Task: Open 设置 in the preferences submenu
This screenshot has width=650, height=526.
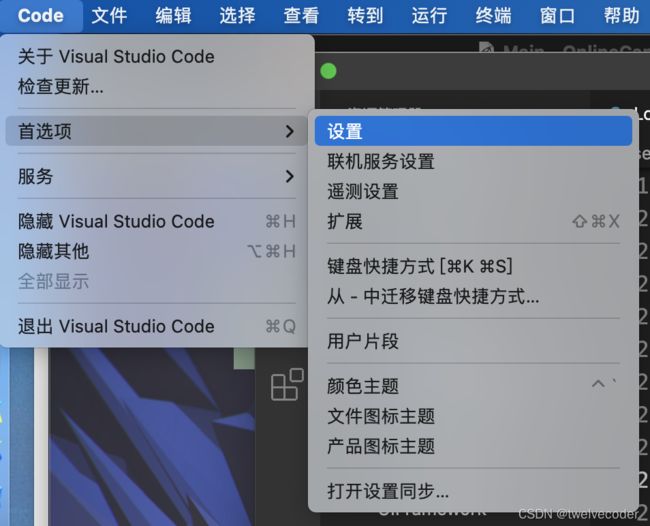Action: (473, 131)
